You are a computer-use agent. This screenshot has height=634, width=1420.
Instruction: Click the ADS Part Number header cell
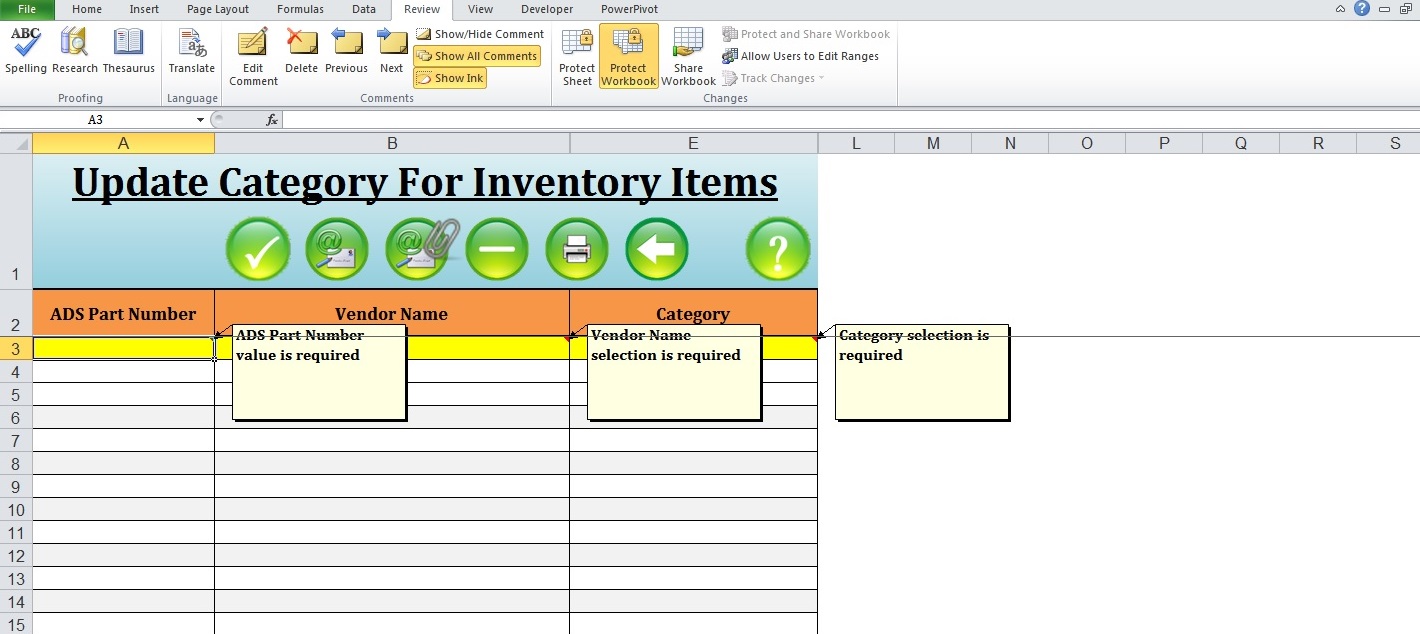(124, 313)
